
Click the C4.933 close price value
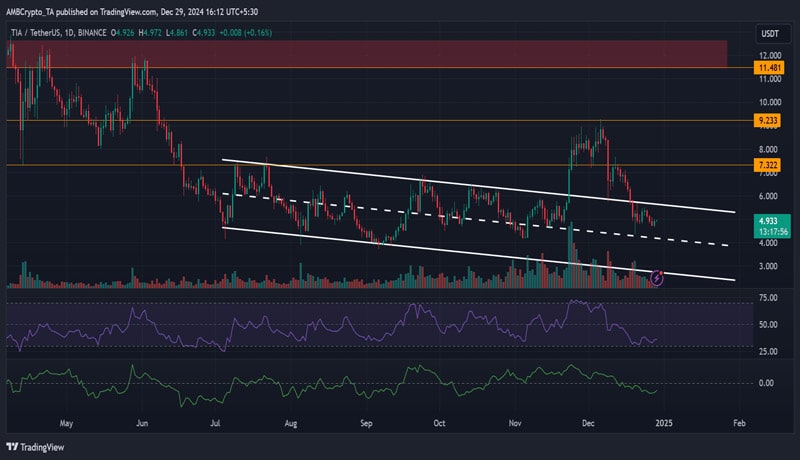coord(204,33)
